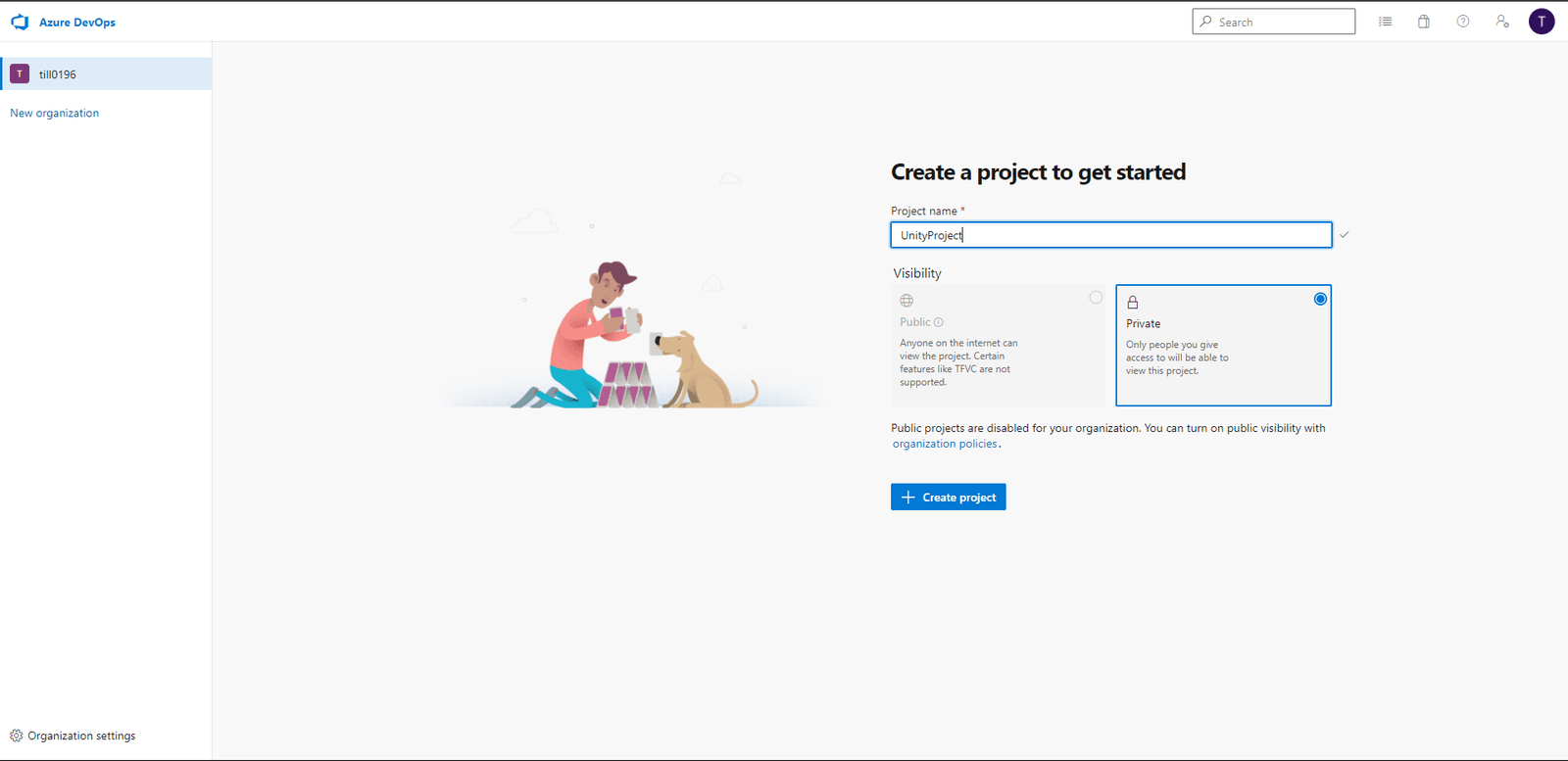Click the magnifier icon in Search box
This screenshot has width=1568, height=761.
tap(1206, 22)
